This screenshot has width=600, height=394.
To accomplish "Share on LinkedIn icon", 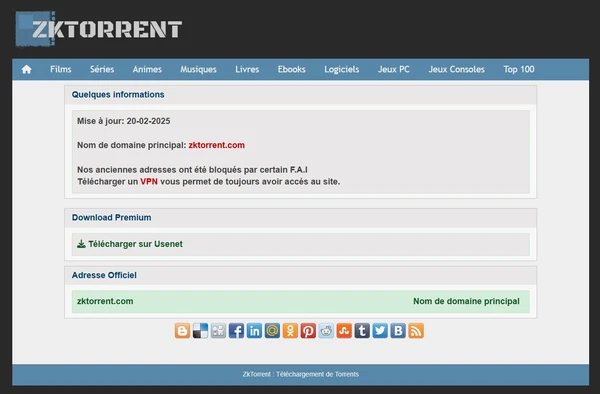I will click(254, 331).
